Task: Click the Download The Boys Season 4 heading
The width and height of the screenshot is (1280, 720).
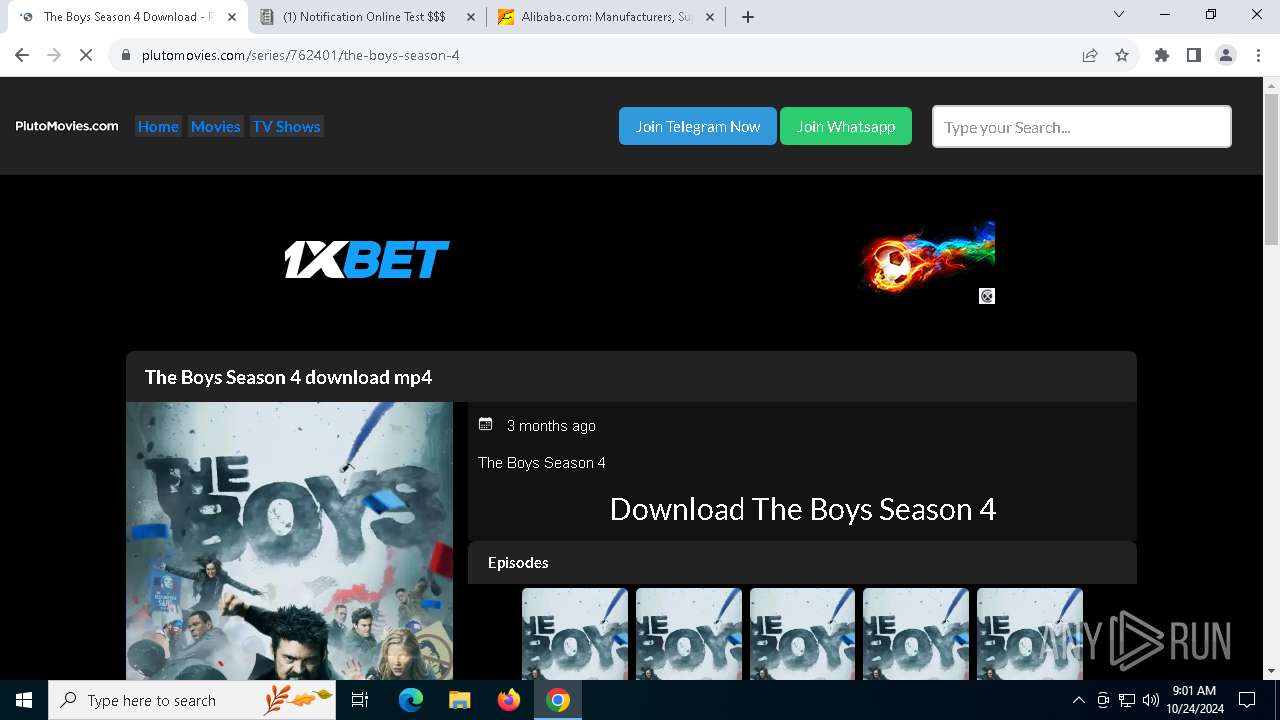Action: 803,509
